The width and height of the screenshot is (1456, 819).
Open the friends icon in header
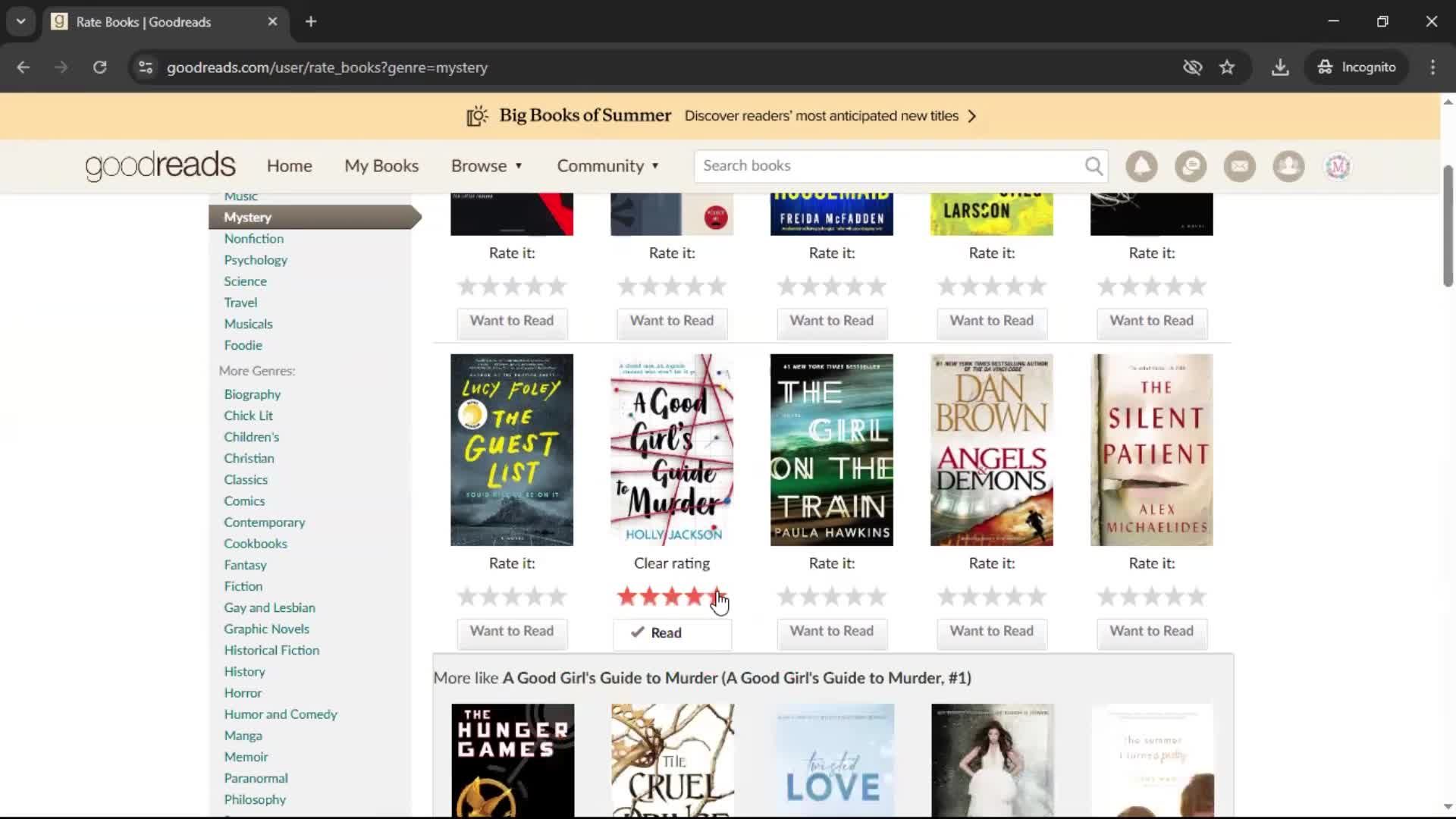1288,166
